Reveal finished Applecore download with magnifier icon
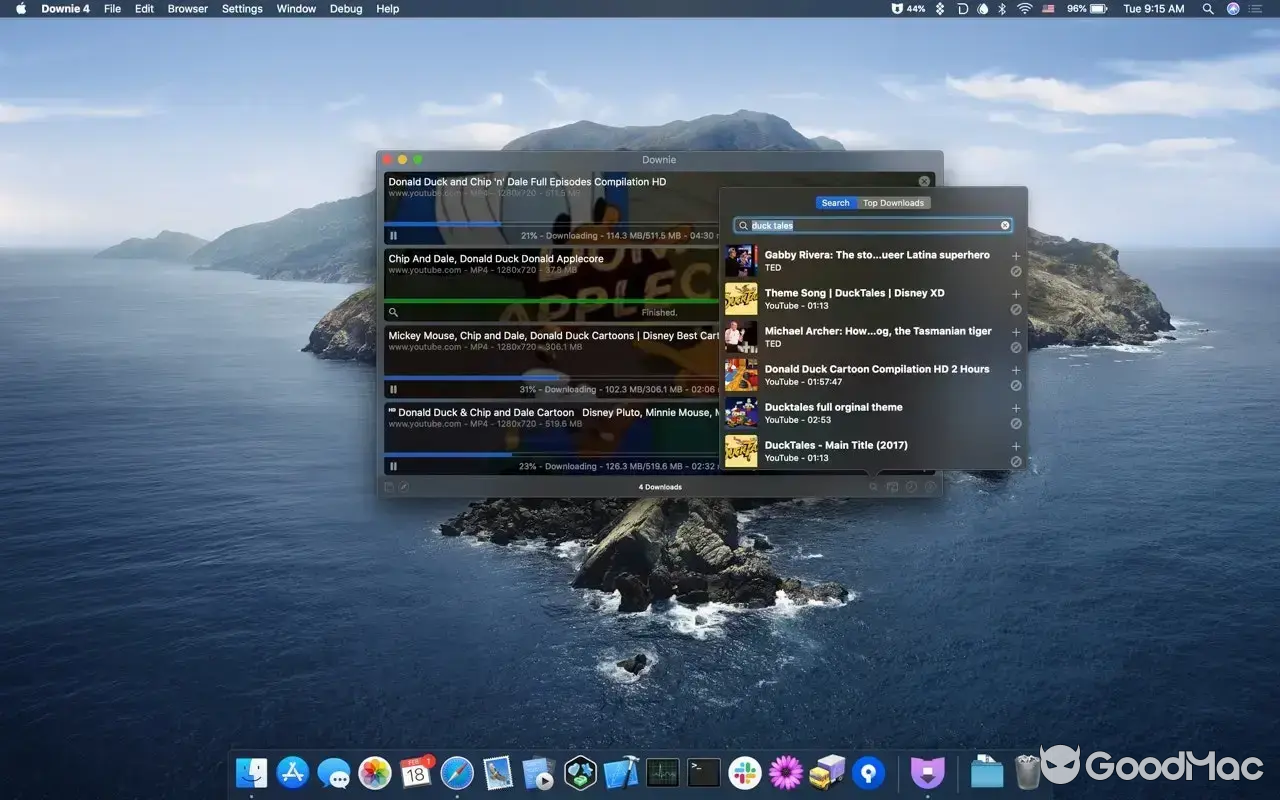1280x800 pixels. [393, 313]
